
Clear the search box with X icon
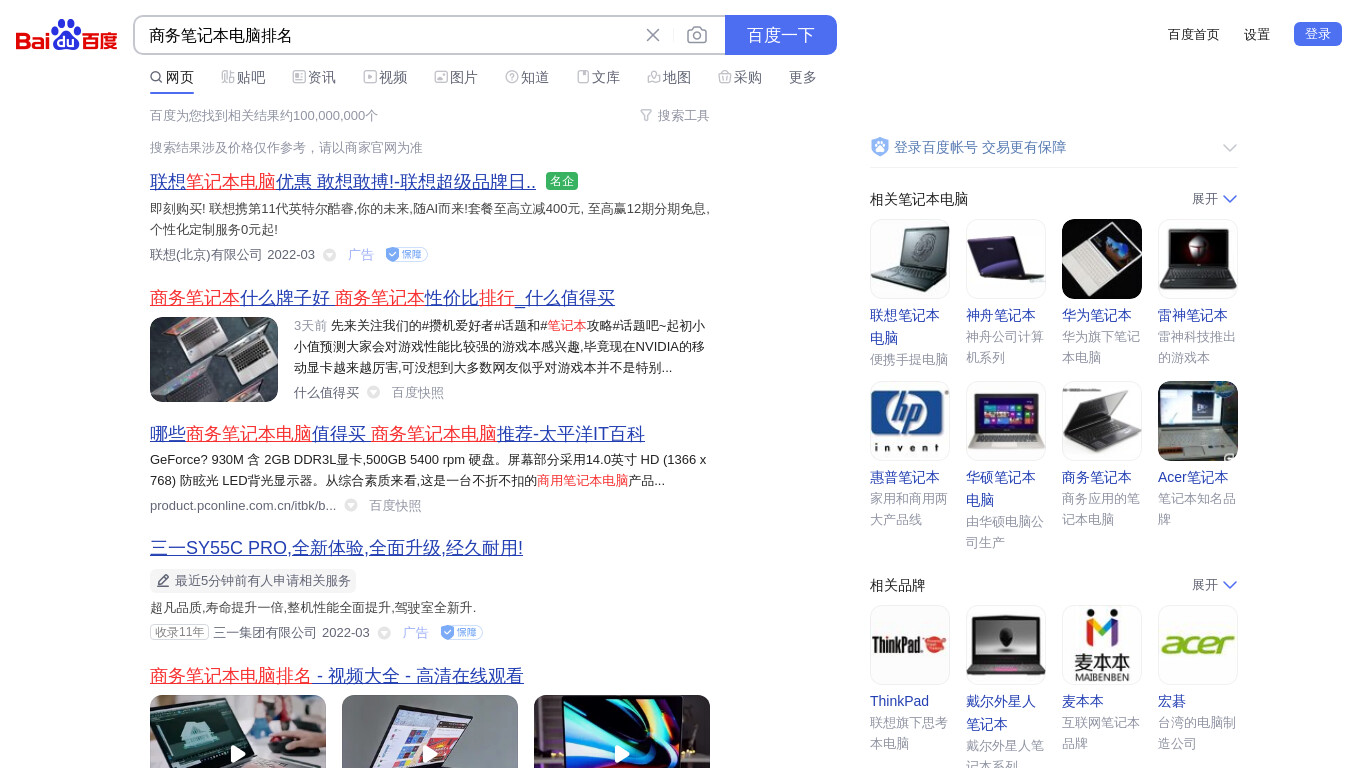pyautogui.click(x=653, y=35)
